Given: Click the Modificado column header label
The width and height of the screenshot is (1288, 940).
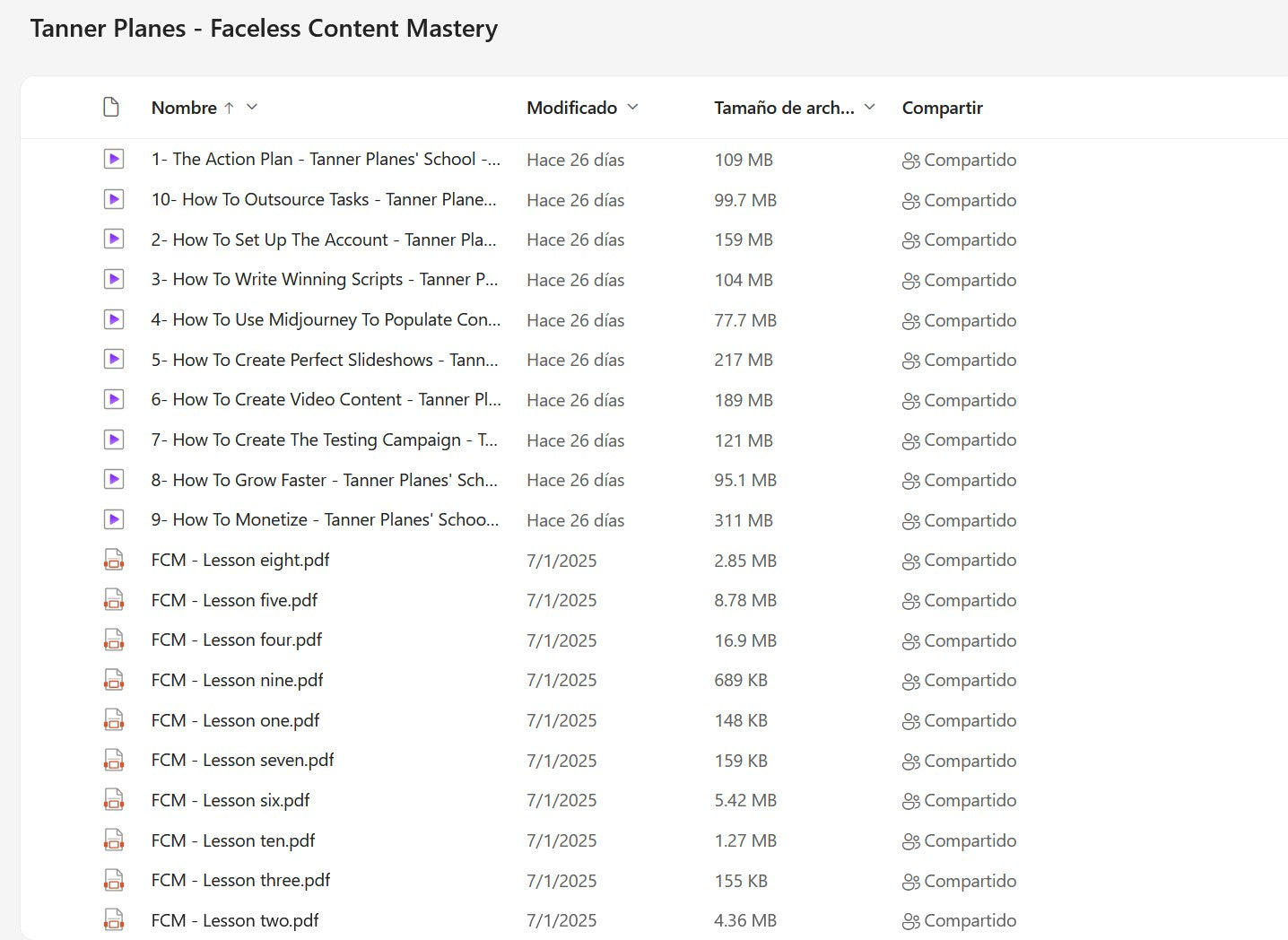Looking at the screenshot, I should [571, 108].
